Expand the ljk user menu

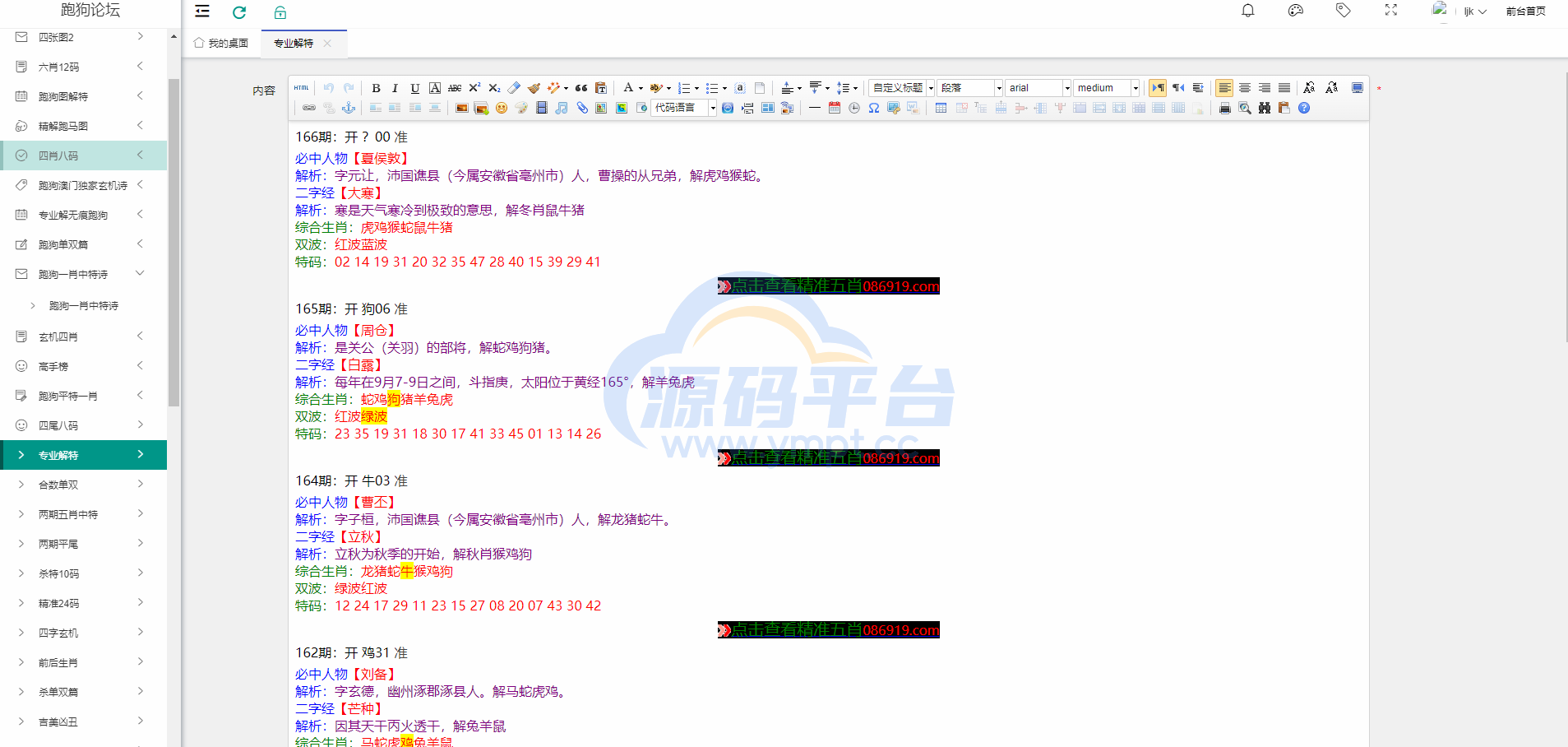coord(1474,12)
